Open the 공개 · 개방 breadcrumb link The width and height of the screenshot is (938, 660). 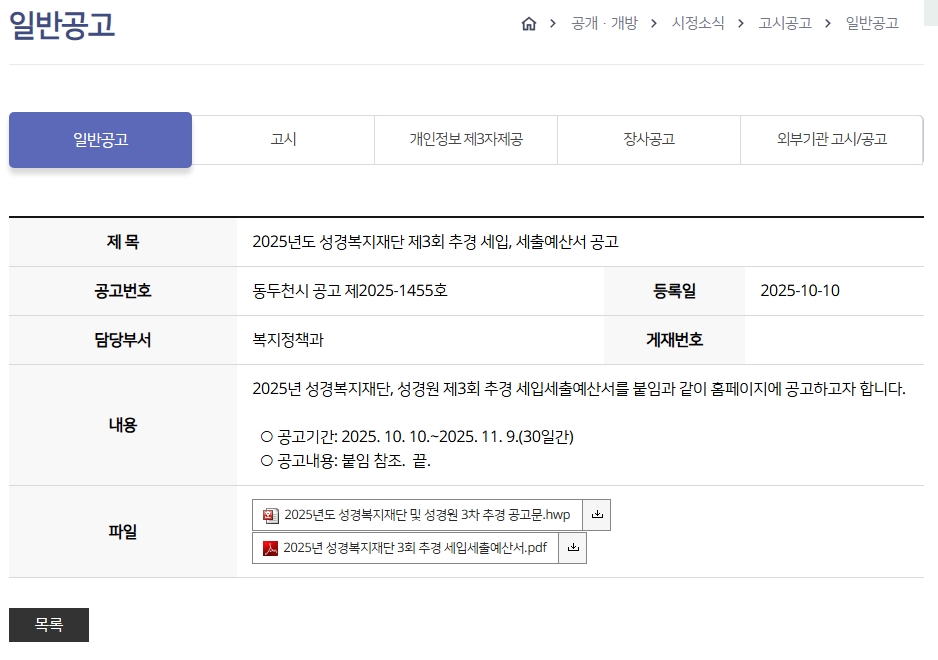tap(604, 24)
